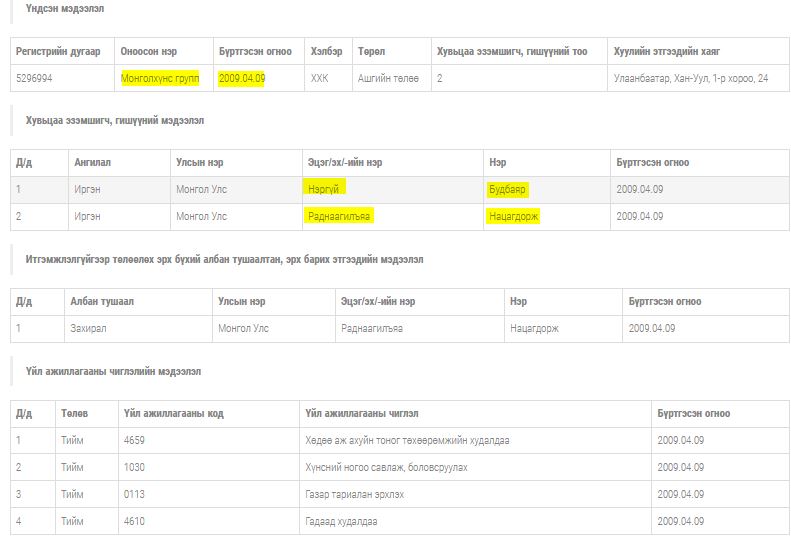Click the highlighted company name Монголхүнс групп
Image resolution: width=791 pixels, height=539 pixels.
[160, 78]
